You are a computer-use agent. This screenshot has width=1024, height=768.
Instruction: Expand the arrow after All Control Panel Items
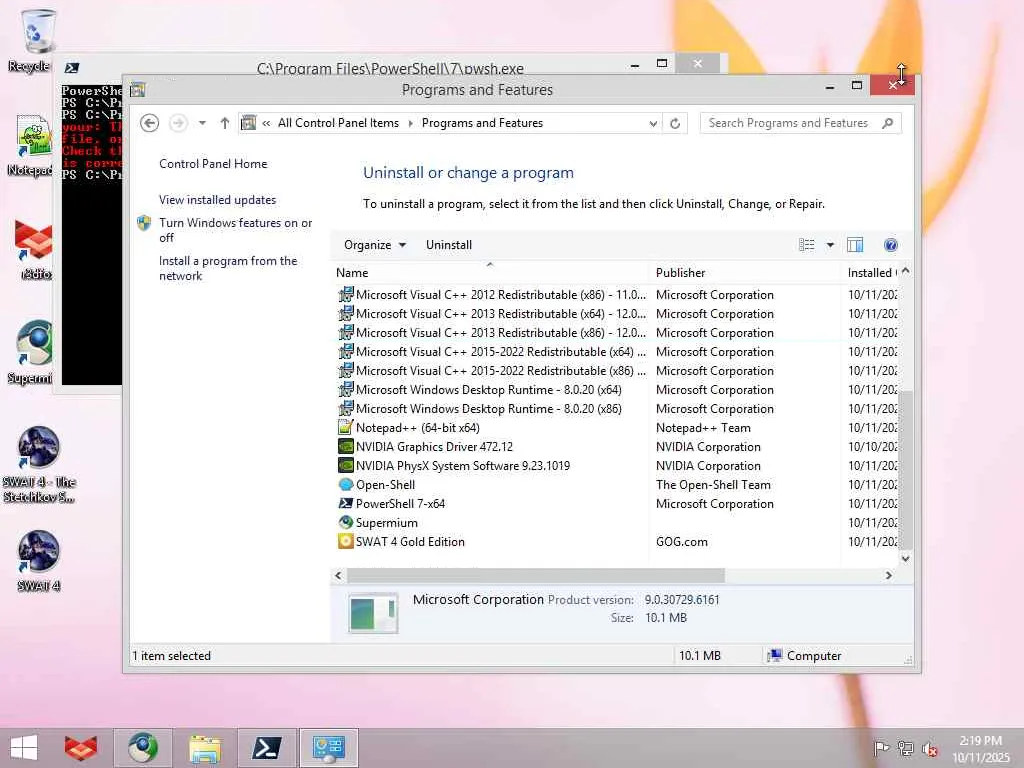410,123
